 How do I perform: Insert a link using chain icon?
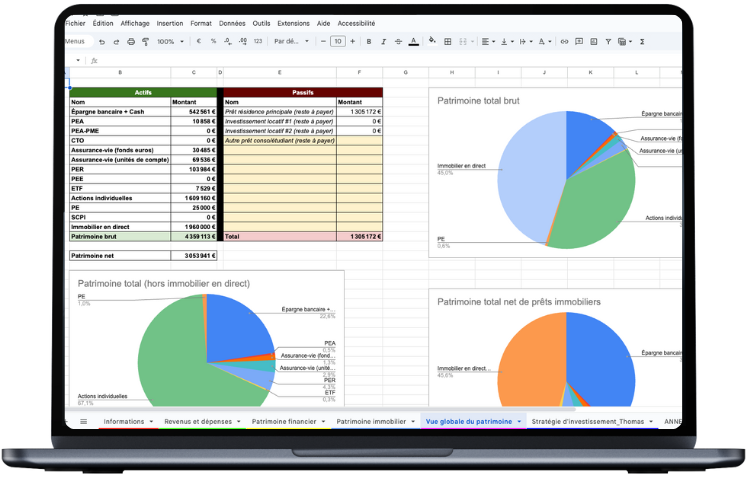point(564,41)
